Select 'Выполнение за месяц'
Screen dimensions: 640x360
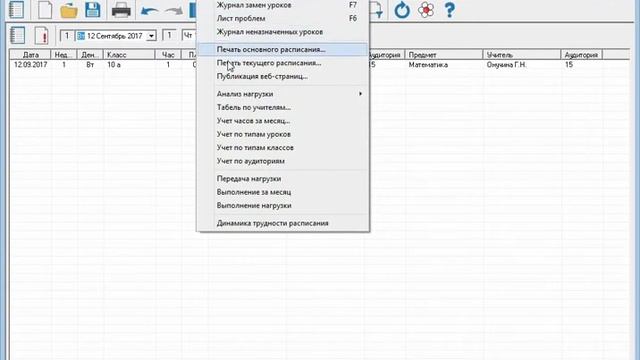(283, 192)
